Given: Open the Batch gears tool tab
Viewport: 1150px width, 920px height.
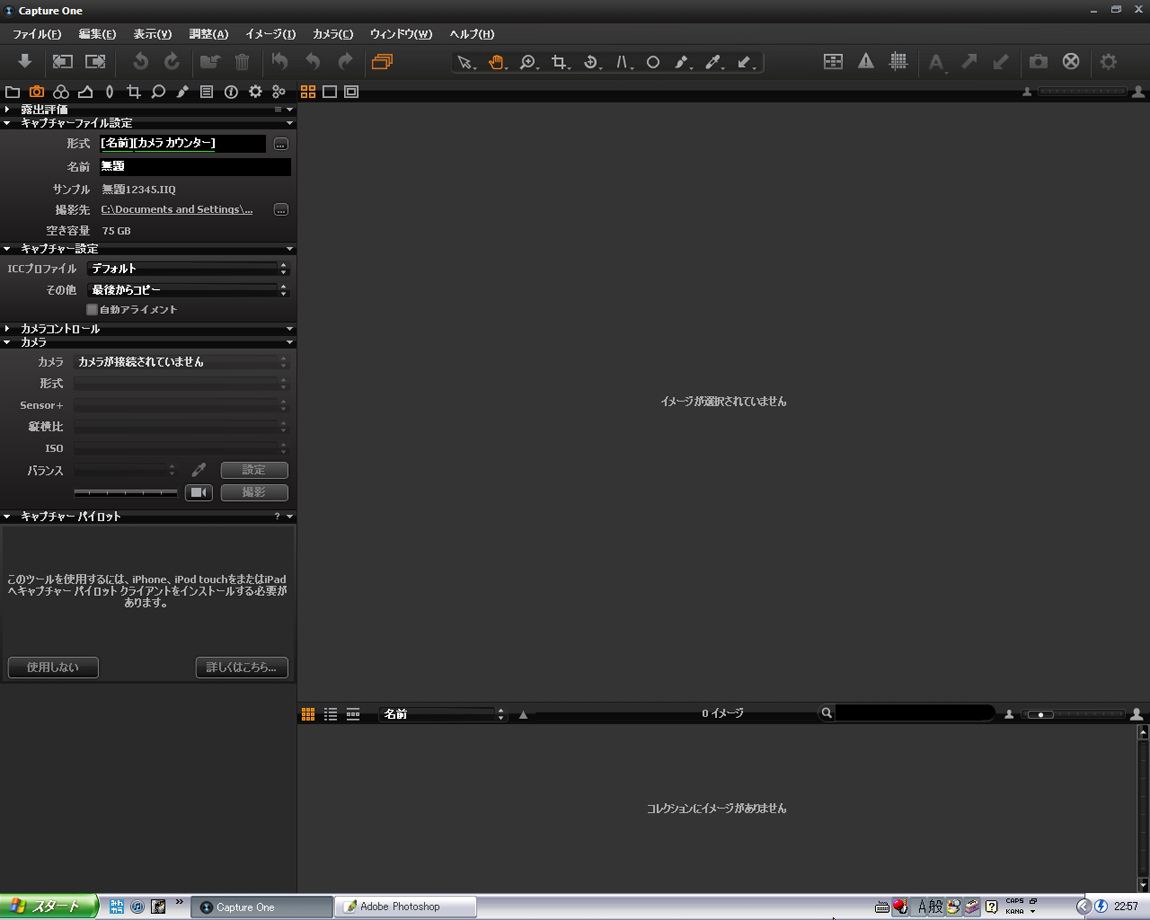Looking at the screenshot, I should point(279,92).
